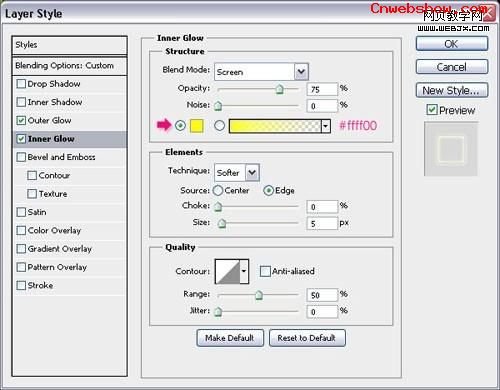The image size is (500, 390).
Task: Click the style preview thumbnail
Action: [451, 149]
